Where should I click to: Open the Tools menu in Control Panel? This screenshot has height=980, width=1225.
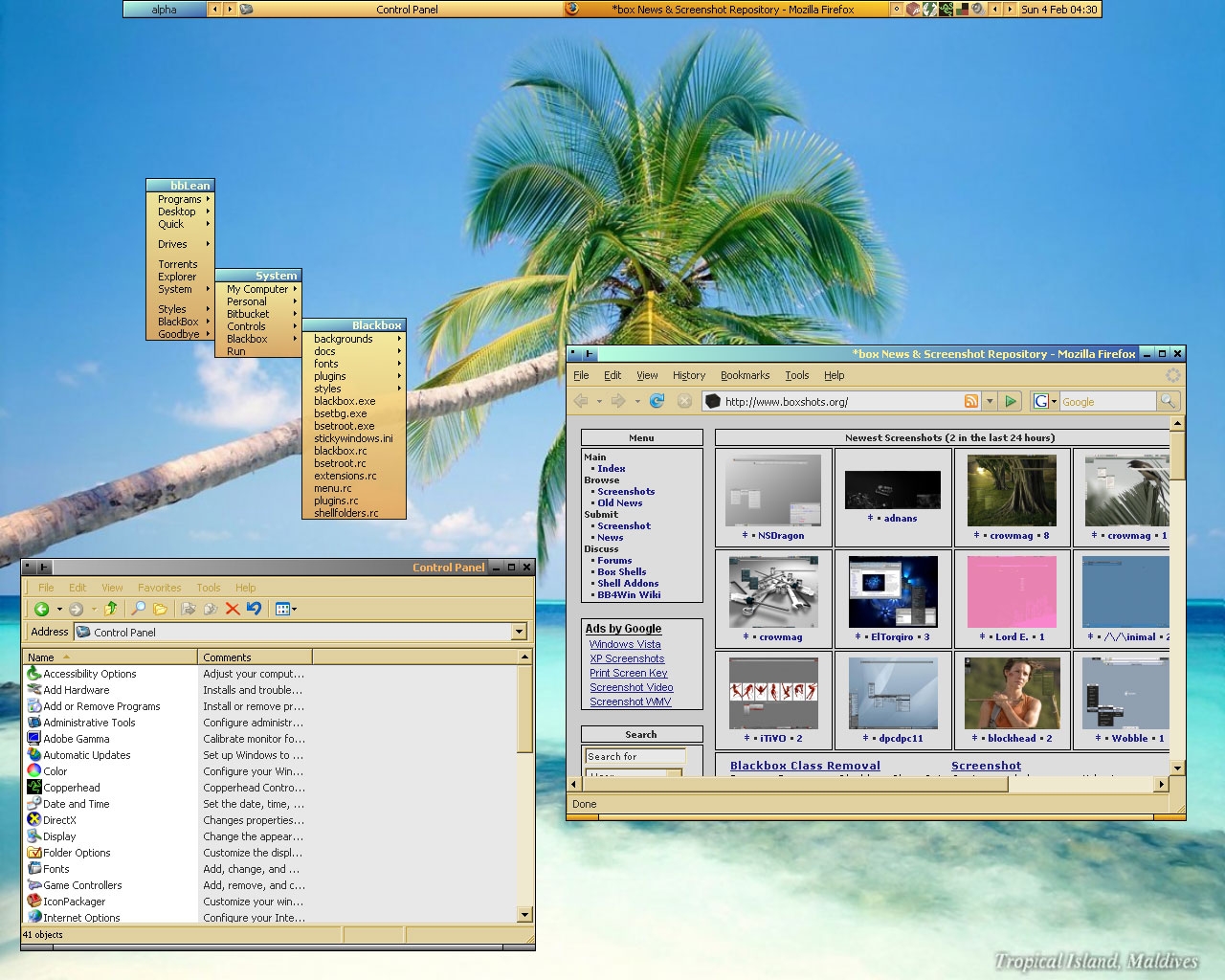tap(209, 588)
